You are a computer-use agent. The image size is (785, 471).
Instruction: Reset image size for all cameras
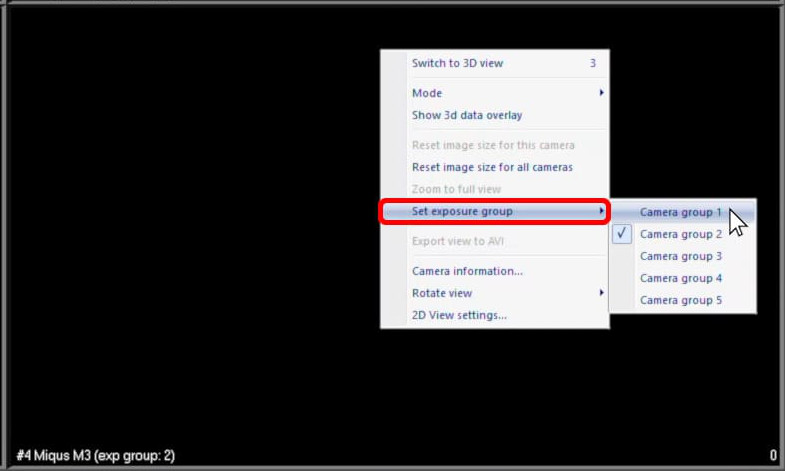click(x=492, y=167)
